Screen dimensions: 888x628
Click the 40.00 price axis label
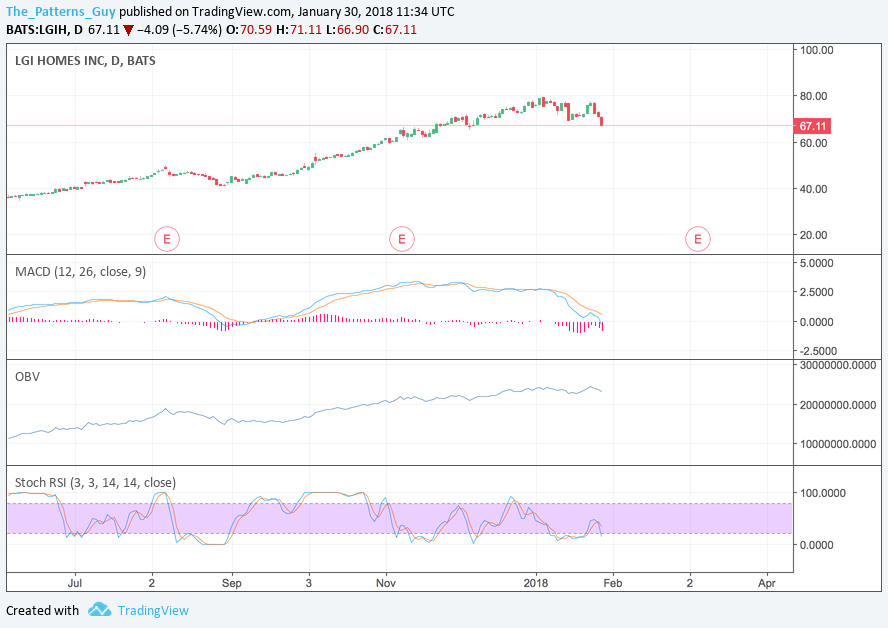pyautogui.click(x=813, y=189)
